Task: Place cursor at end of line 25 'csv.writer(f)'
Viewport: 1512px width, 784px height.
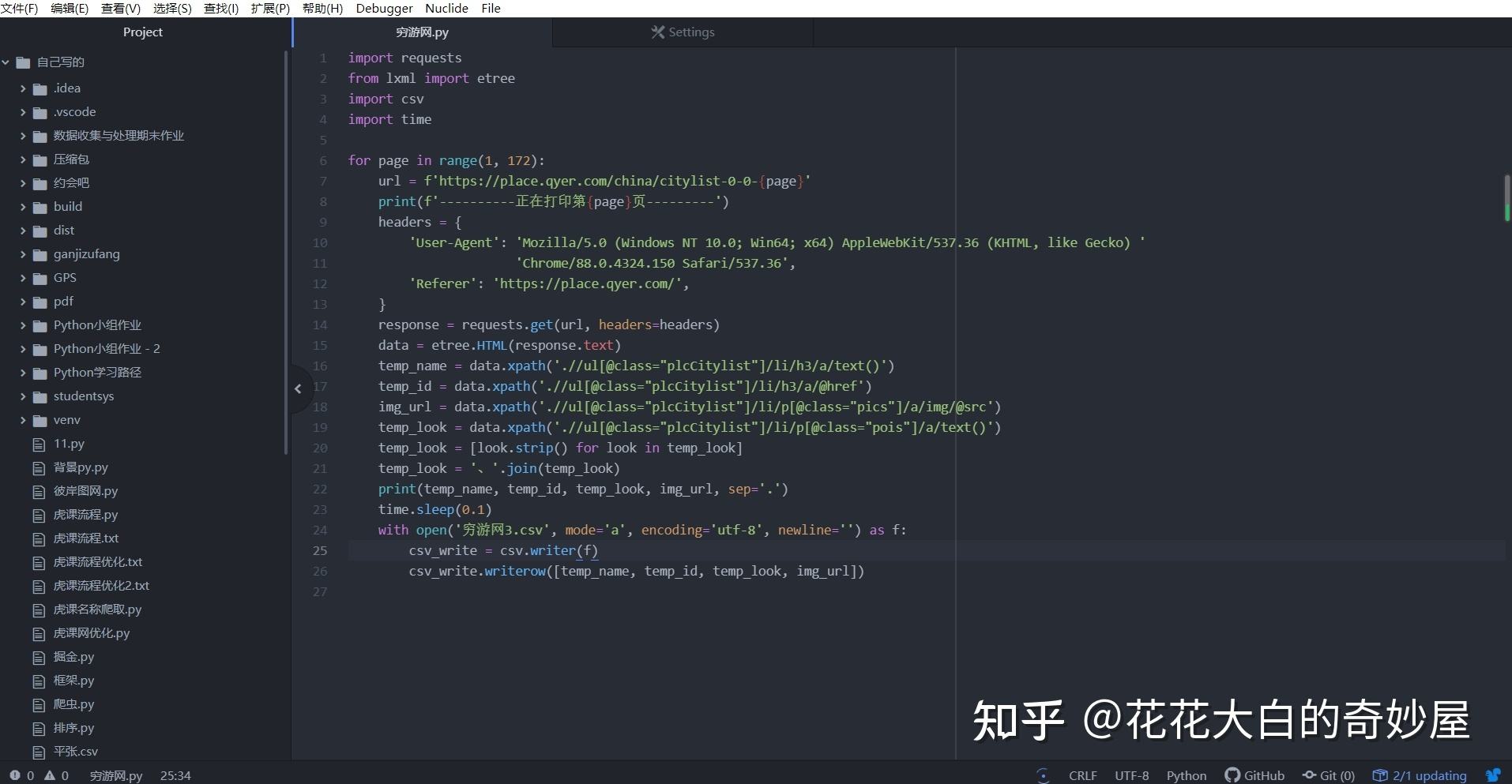Action: [599, 550]
